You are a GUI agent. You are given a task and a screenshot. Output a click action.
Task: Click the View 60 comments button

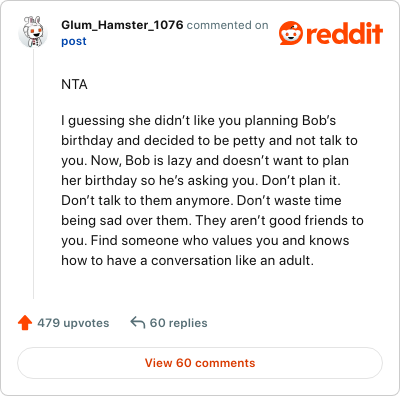(x=200, y=363)
